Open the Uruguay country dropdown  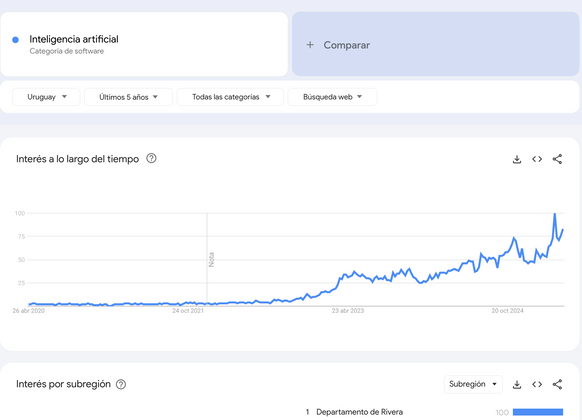click(46, 97)
